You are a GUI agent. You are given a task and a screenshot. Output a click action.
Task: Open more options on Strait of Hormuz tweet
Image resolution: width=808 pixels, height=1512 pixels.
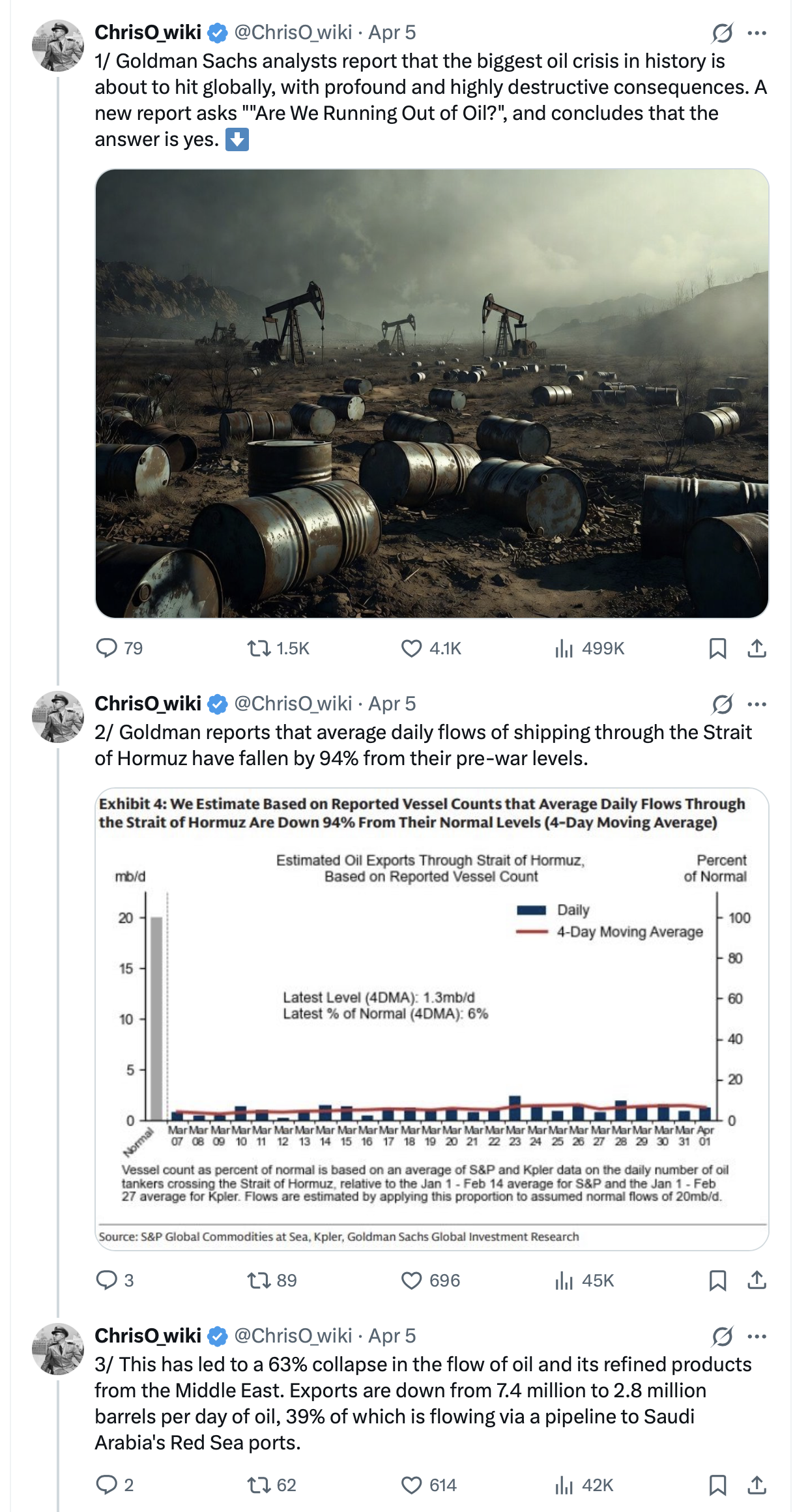point(757,704)
